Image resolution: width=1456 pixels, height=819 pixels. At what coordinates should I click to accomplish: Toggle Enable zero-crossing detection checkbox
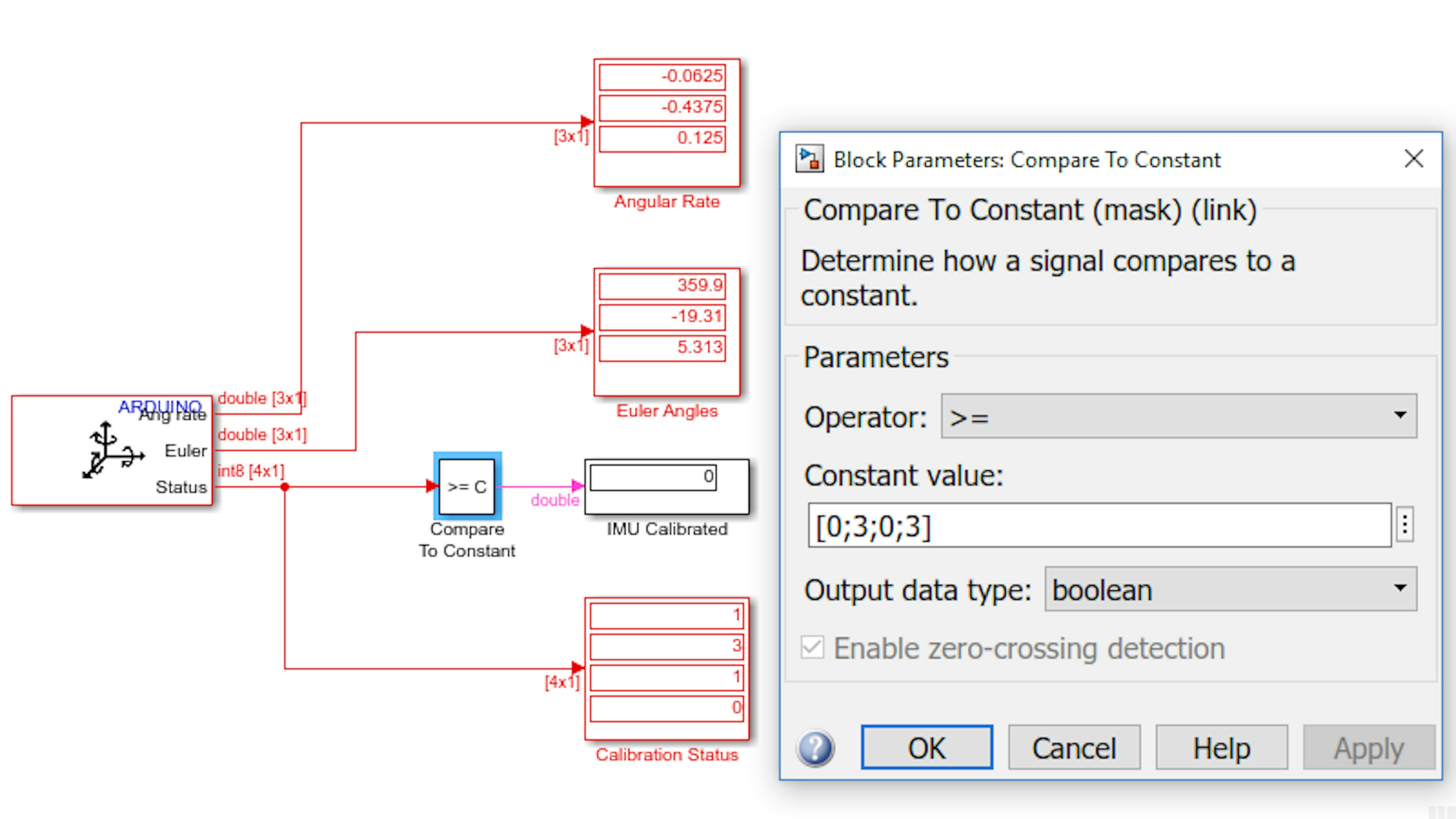coord(812,648)
